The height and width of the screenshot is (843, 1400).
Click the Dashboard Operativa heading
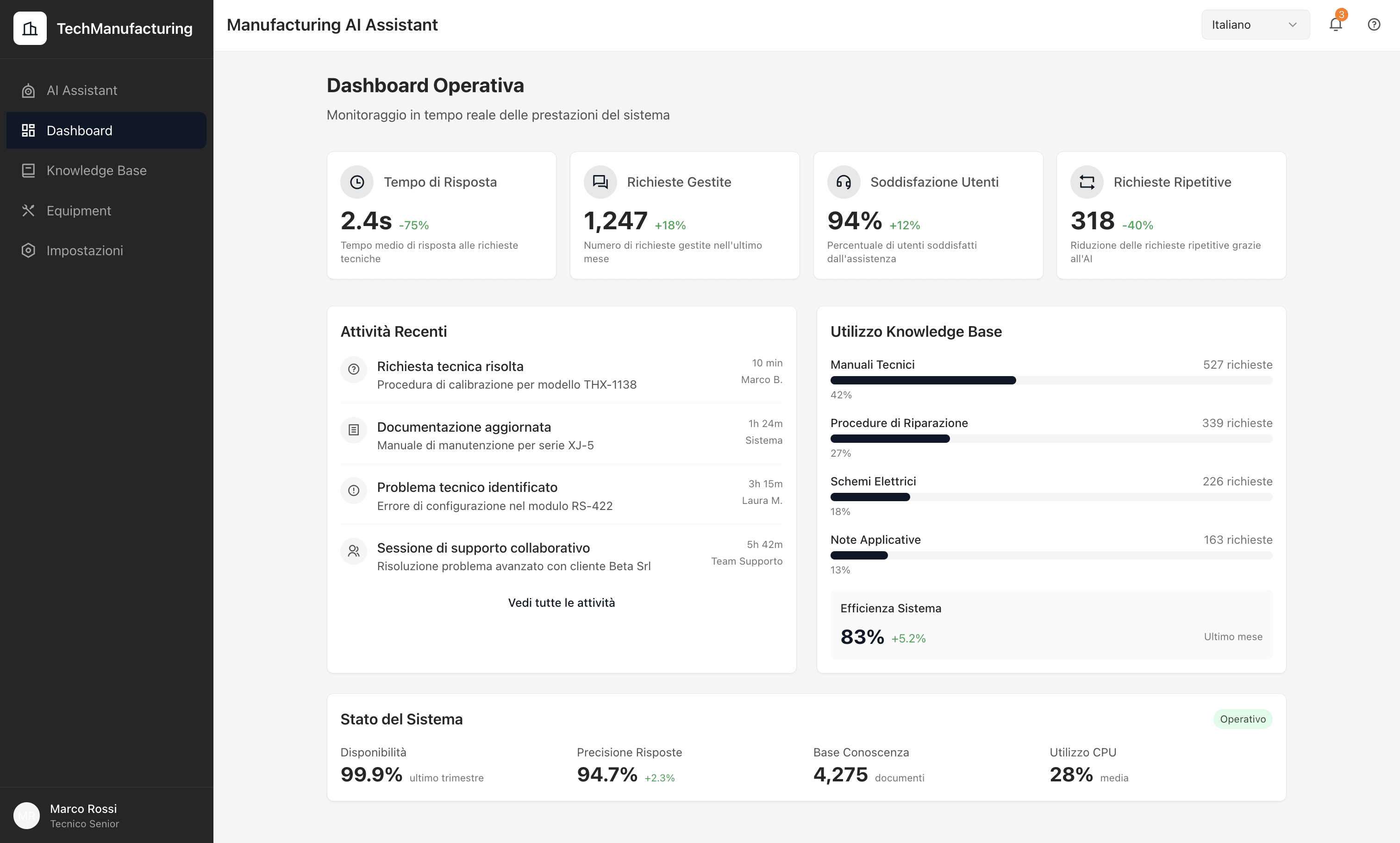pos(425,85)
